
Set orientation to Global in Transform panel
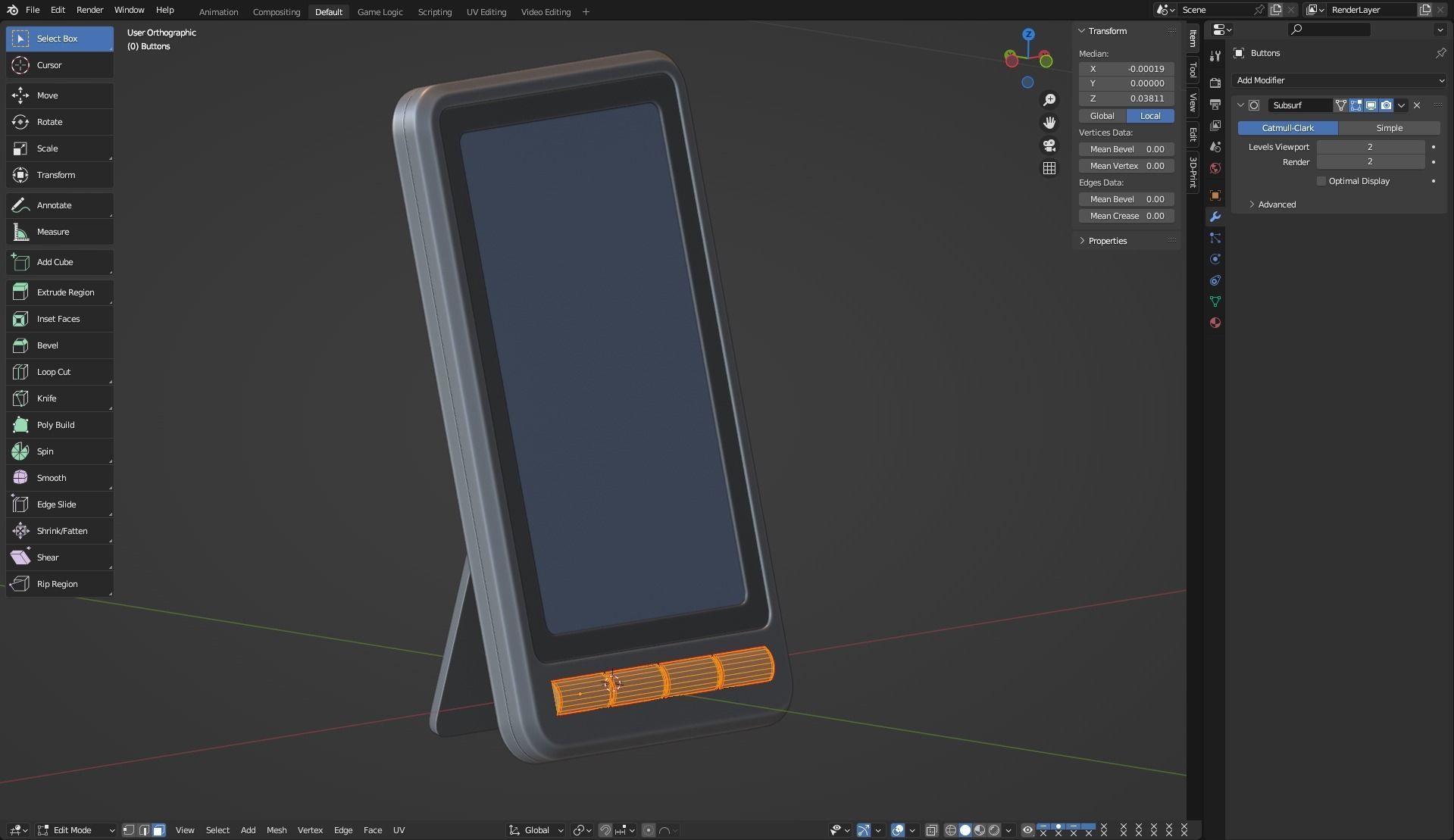point(1102,116)
